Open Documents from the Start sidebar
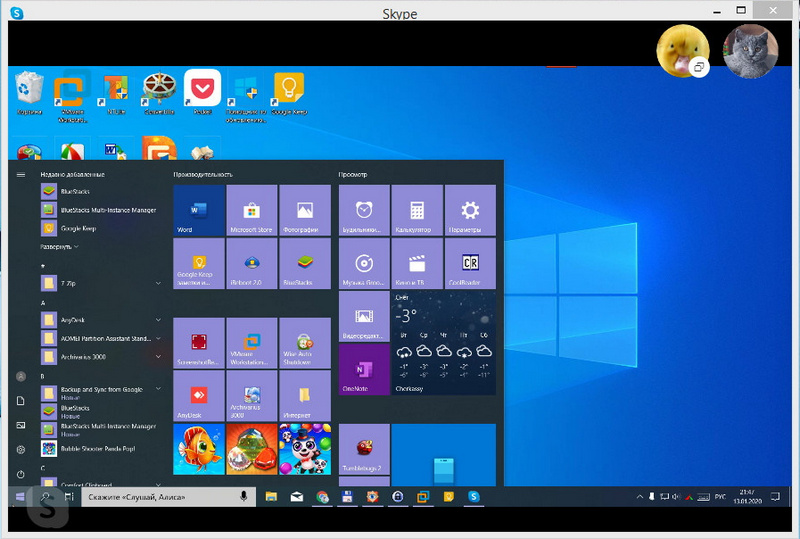Screen dimensions: 800x539 point(21,401)
